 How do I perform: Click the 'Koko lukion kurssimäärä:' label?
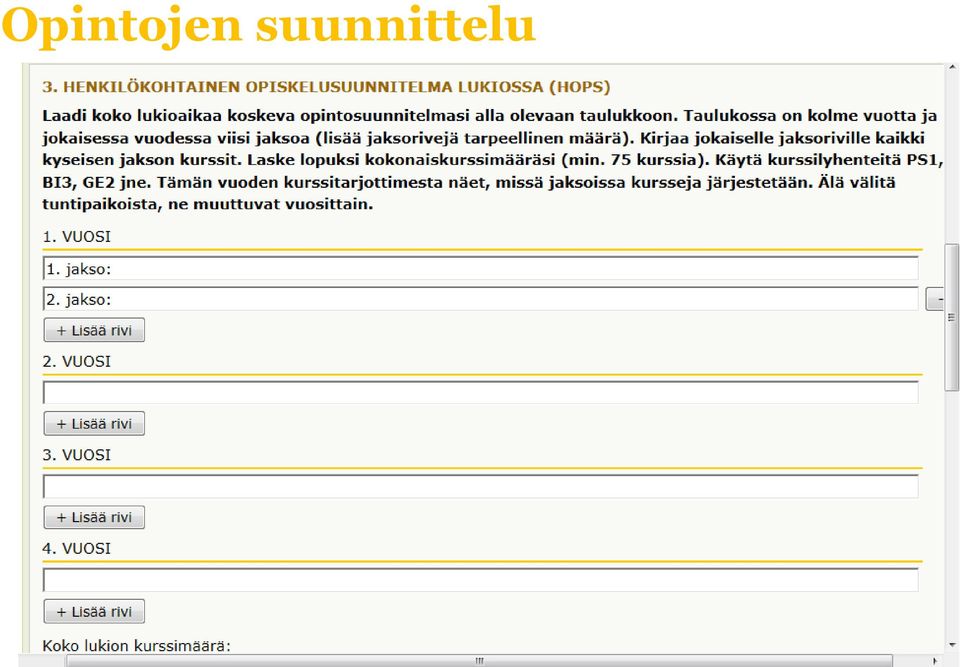pyautogui.click(x=137, y=646)
